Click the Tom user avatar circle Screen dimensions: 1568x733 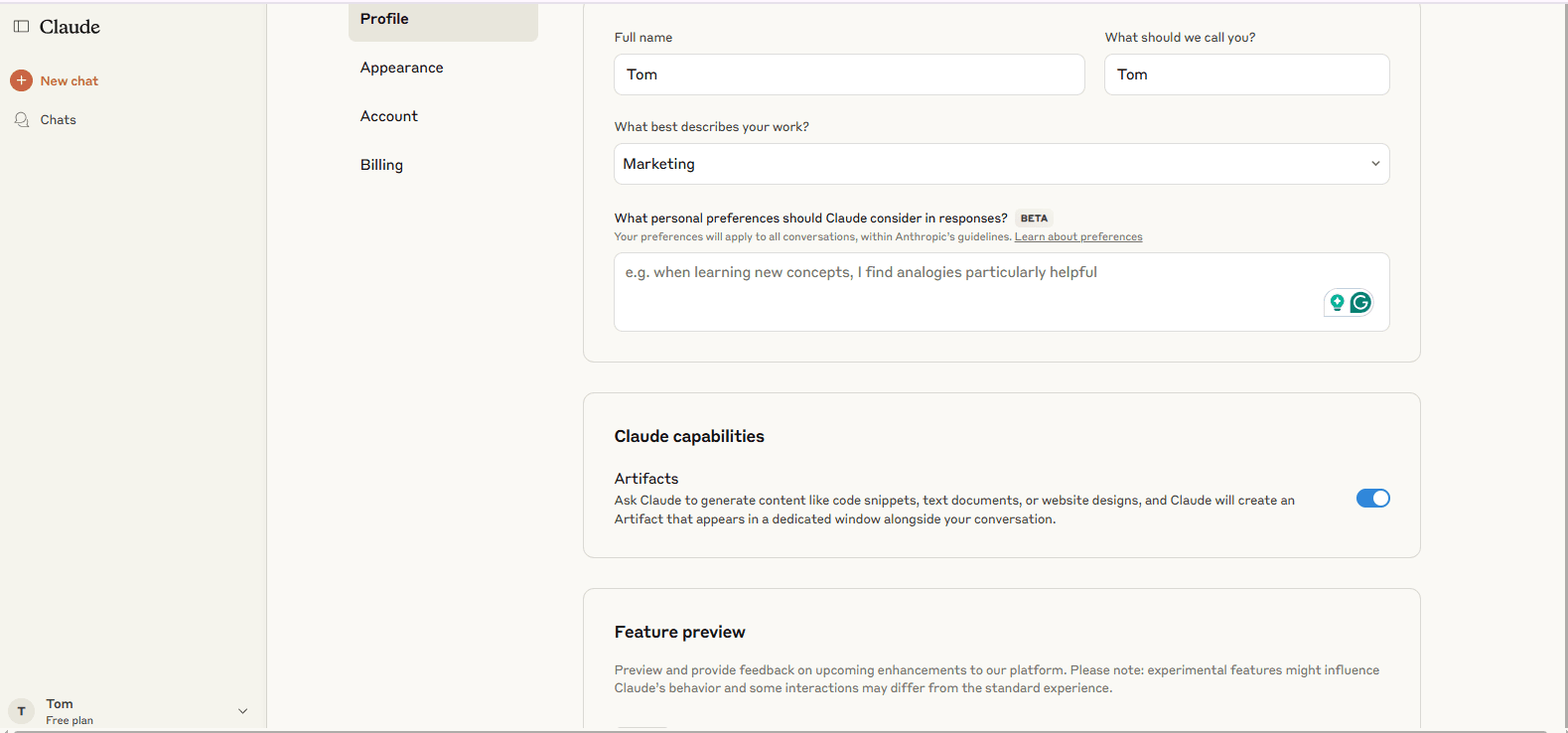pos(21,711)
